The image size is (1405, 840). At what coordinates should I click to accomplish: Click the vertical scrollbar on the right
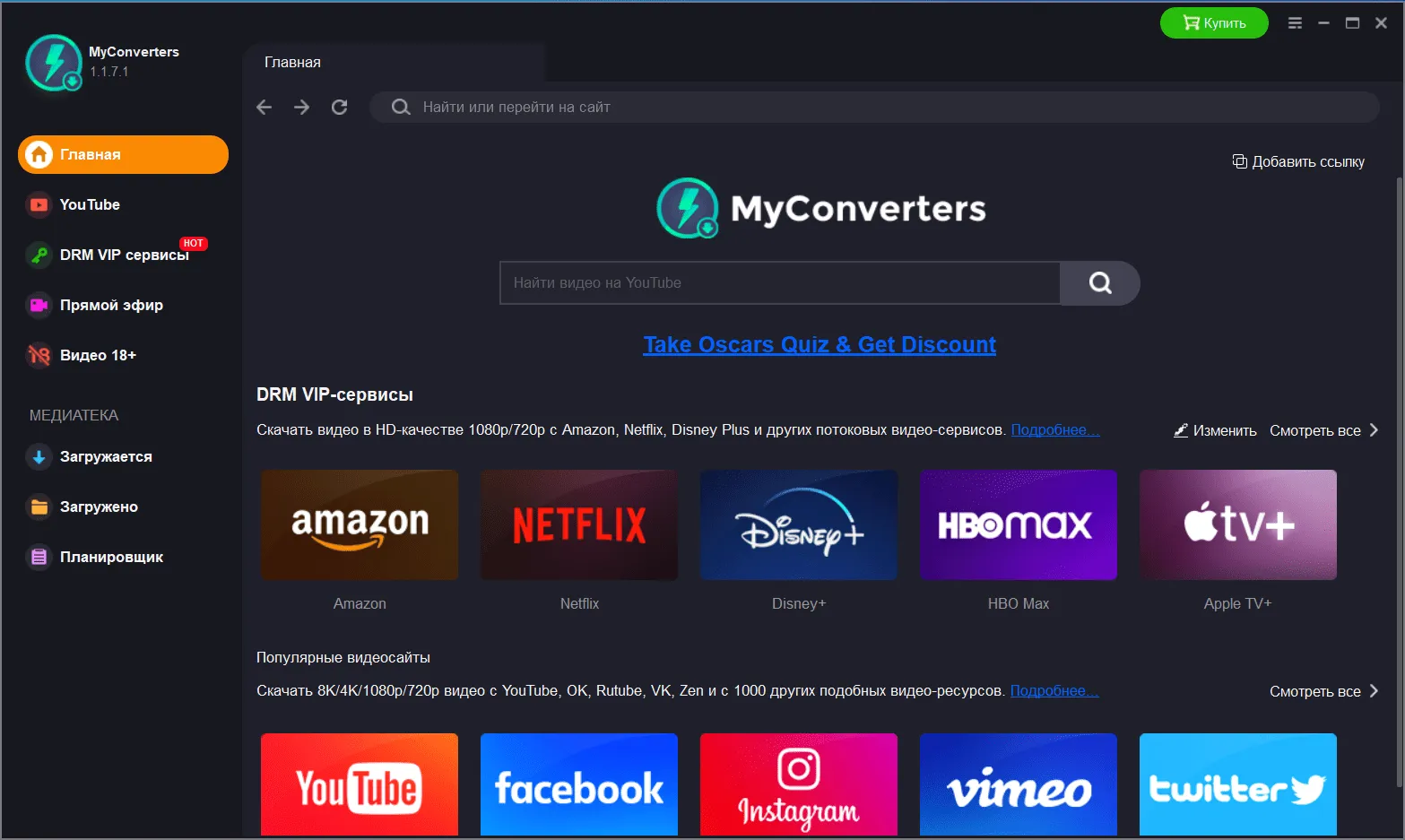[1399, 484]
